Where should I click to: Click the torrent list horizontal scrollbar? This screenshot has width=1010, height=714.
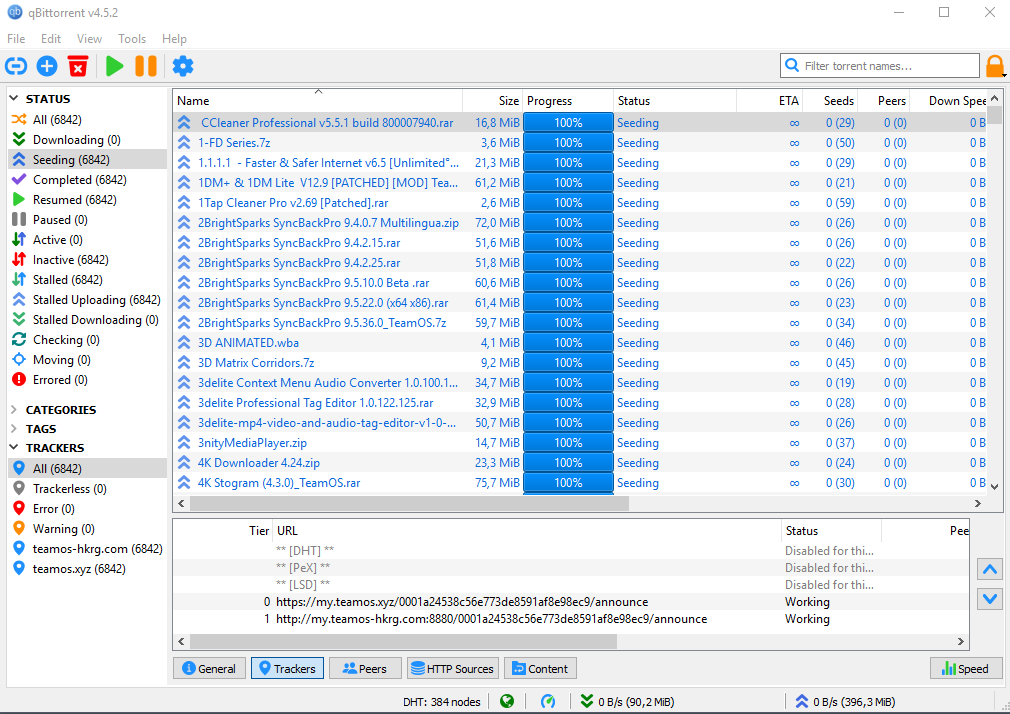(x=410, y=503)
